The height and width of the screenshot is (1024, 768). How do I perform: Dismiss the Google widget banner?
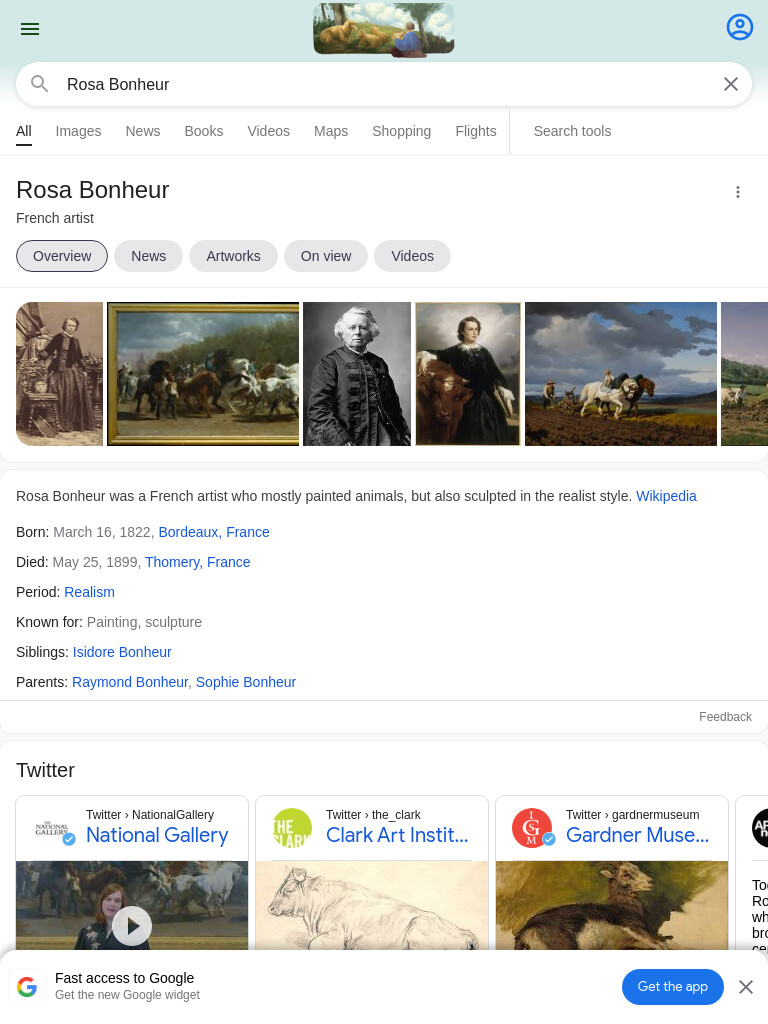click(x=746, y=987)
